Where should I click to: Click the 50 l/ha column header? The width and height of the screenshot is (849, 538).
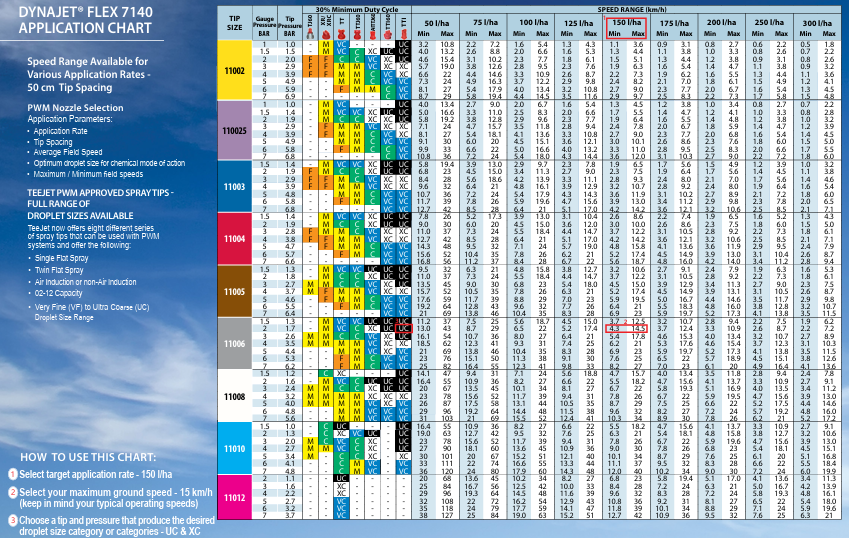pos(436,23)
